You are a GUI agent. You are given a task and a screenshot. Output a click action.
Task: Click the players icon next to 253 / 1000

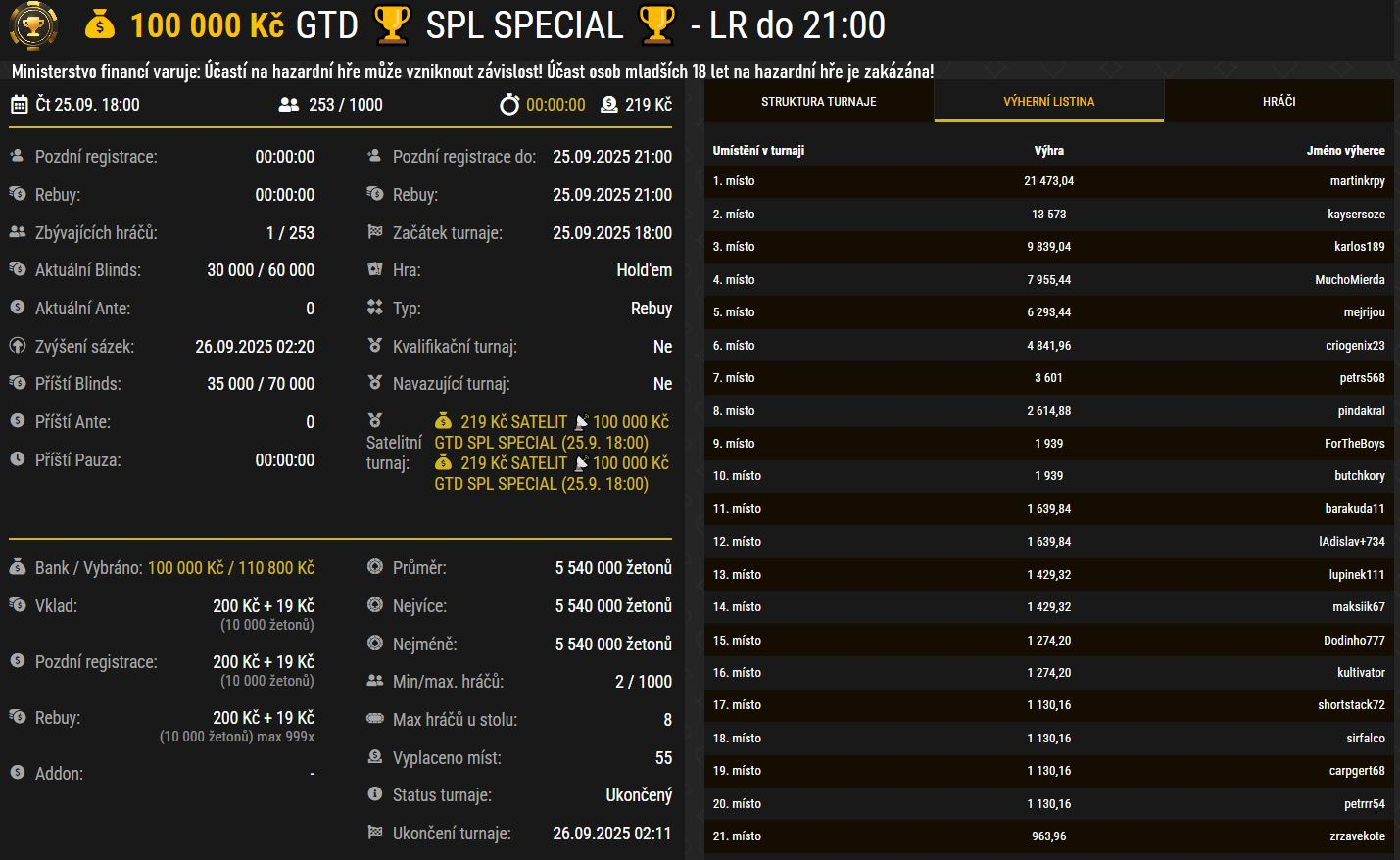[x=289, y=105]
